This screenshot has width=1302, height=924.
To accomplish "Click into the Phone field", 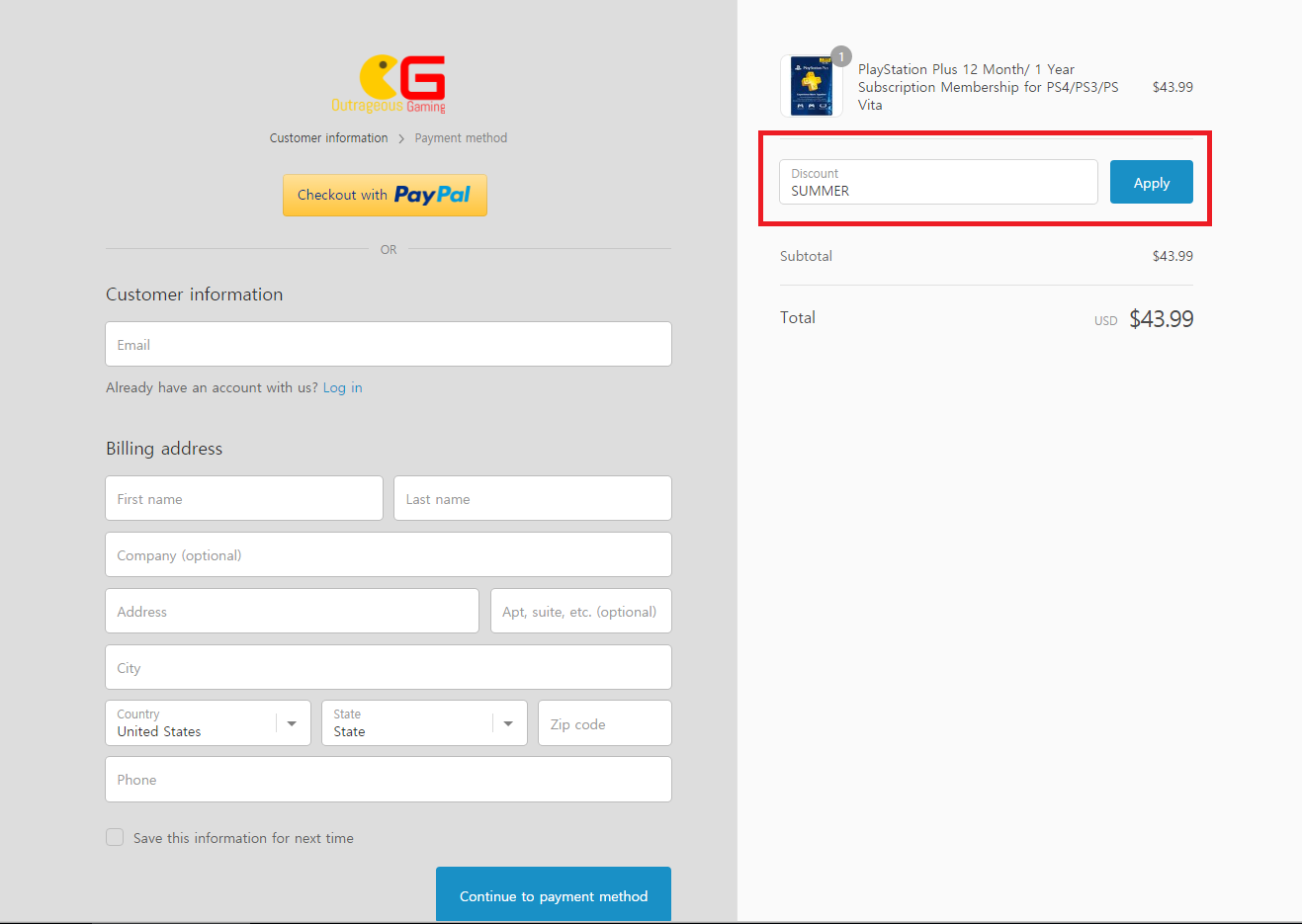I will pos(389,780).
